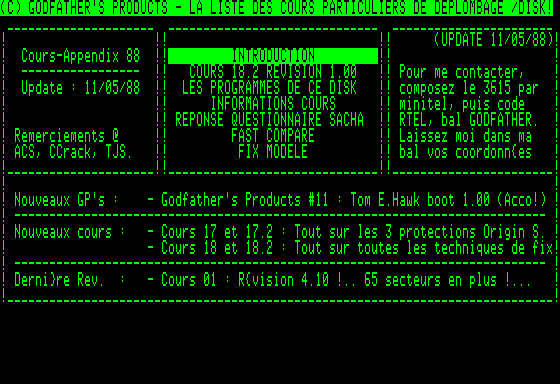Click the (UPDATE 11/05/88) label at top right
This screenshot has height=384, width=560.
pos(493,40)
